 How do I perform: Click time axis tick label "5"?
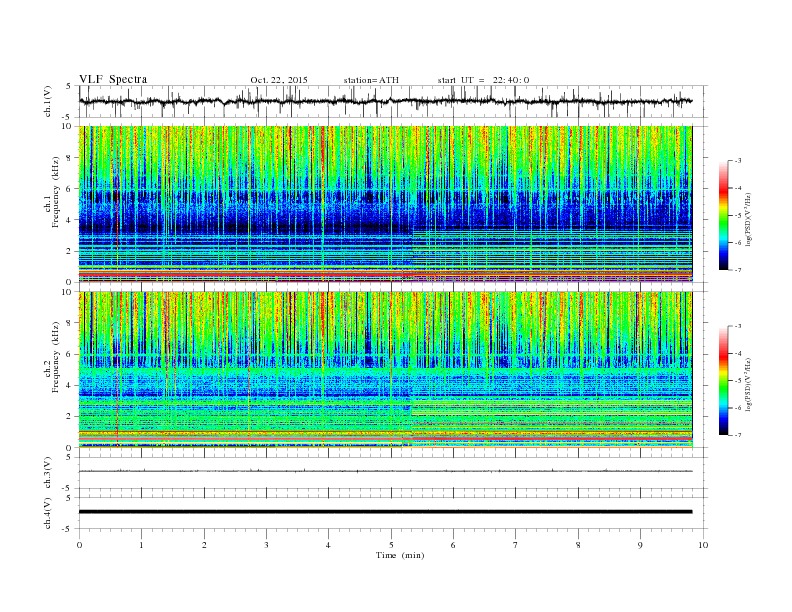point(391,545)
